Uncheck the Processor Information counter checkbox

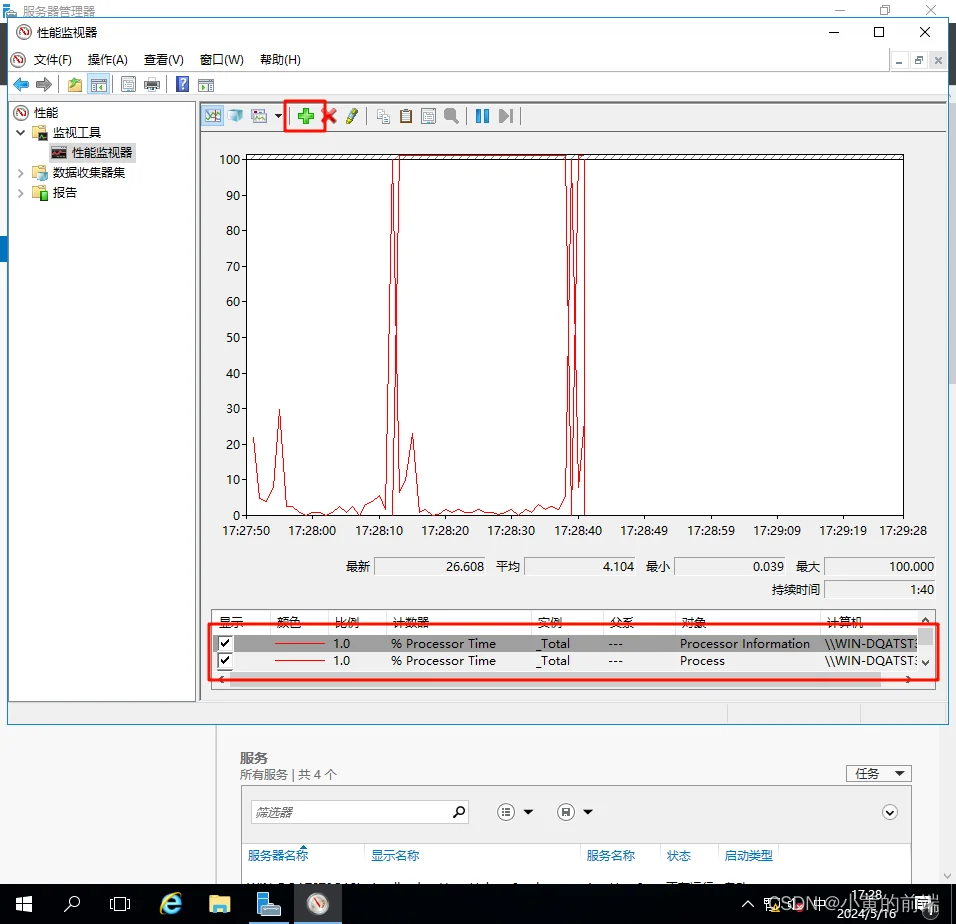pyautogui.click(x=226, y=643)
